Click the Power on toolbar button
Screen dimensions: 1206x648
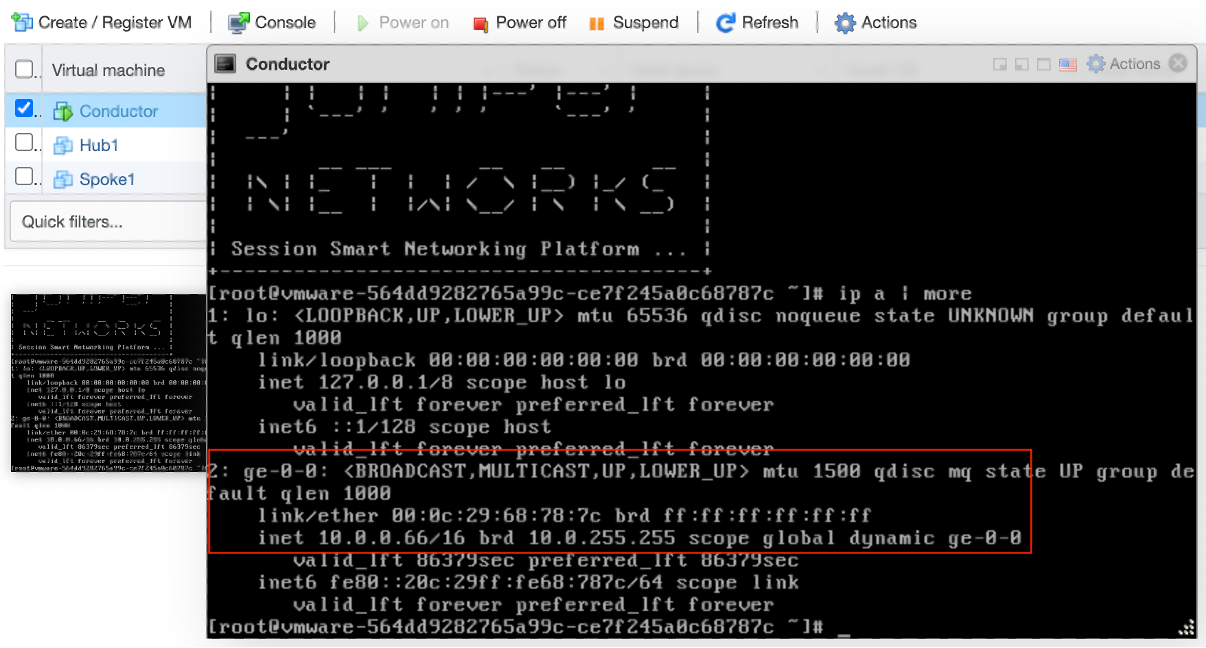[x=402, y=22]
